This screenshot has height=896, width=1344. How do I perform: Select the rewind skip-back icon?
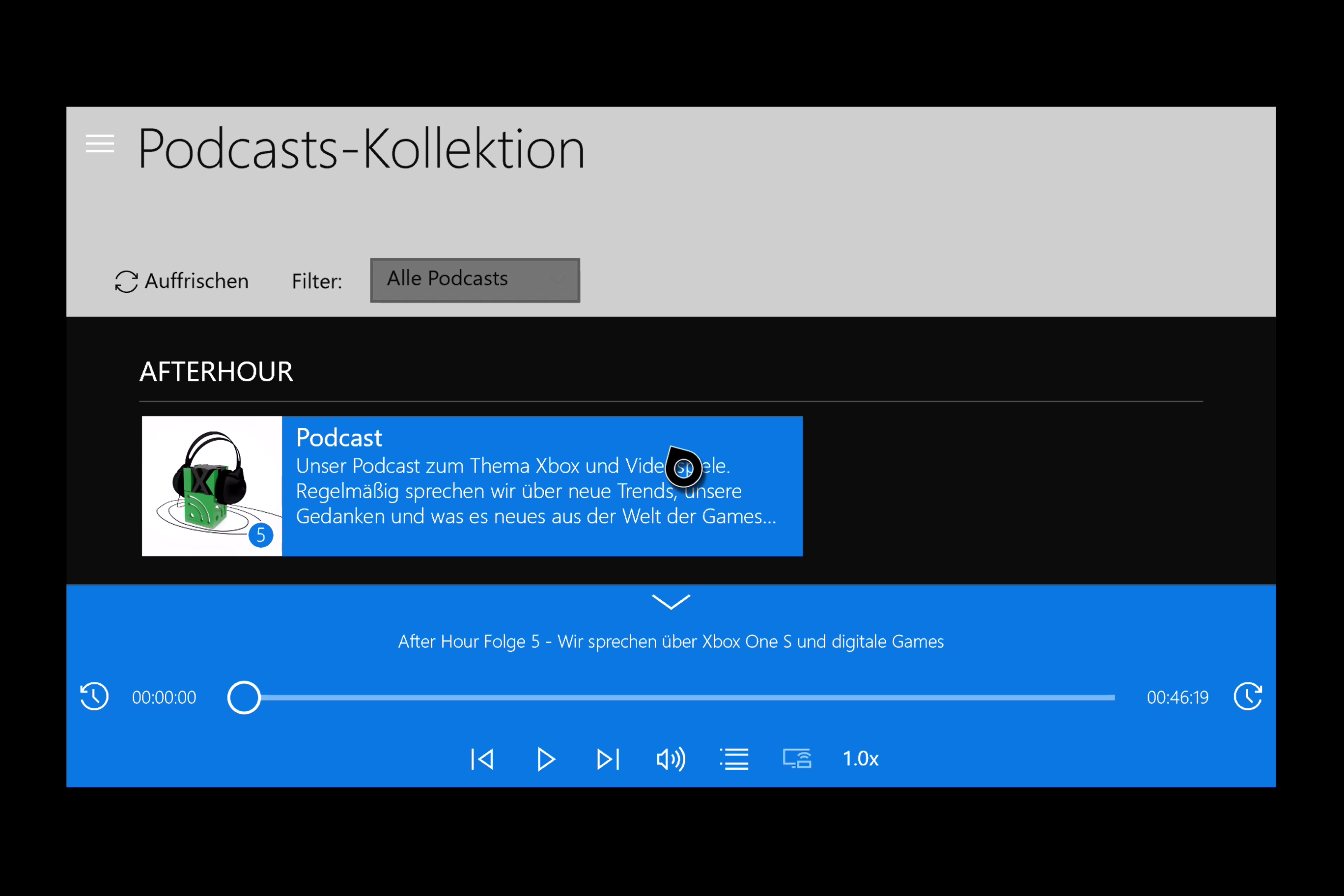tap(94, 697)
